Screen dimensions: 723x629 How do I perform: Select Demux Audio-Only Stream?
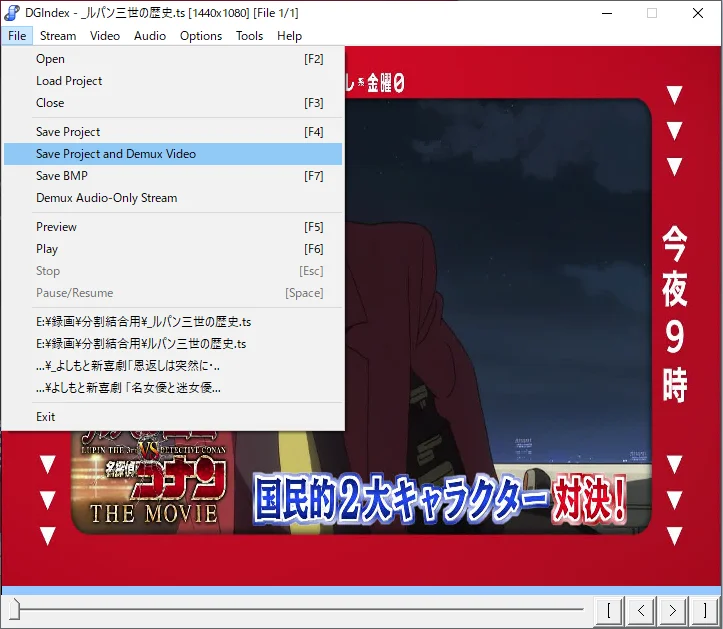coord(106,198)
